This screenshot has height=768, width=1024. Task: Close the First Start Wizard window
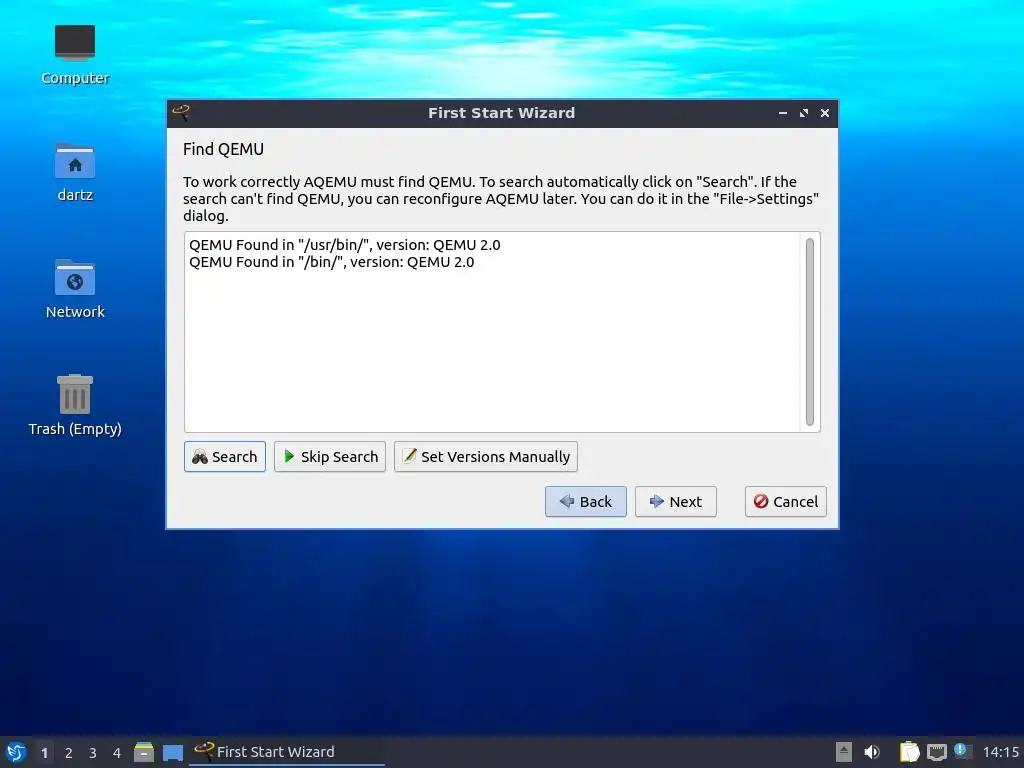coord(825,113)
